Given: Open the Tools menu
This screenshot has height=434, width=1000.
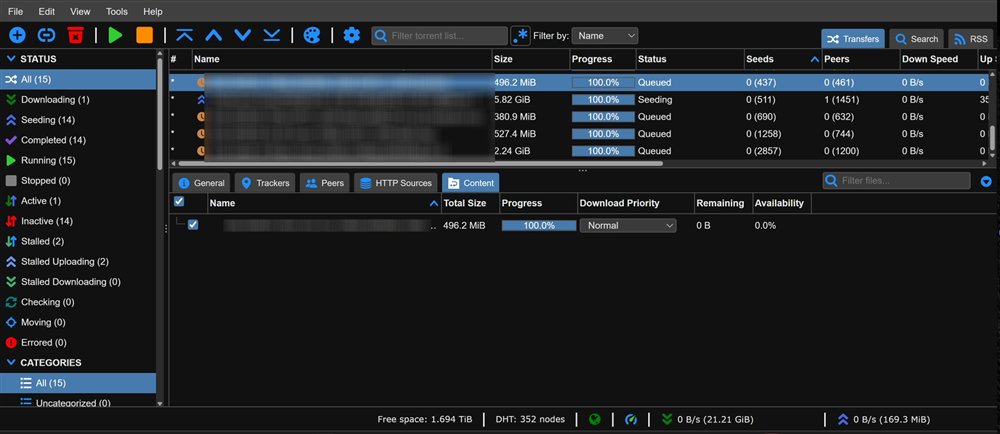Looking at the screenshot, I should click(117, 11).
